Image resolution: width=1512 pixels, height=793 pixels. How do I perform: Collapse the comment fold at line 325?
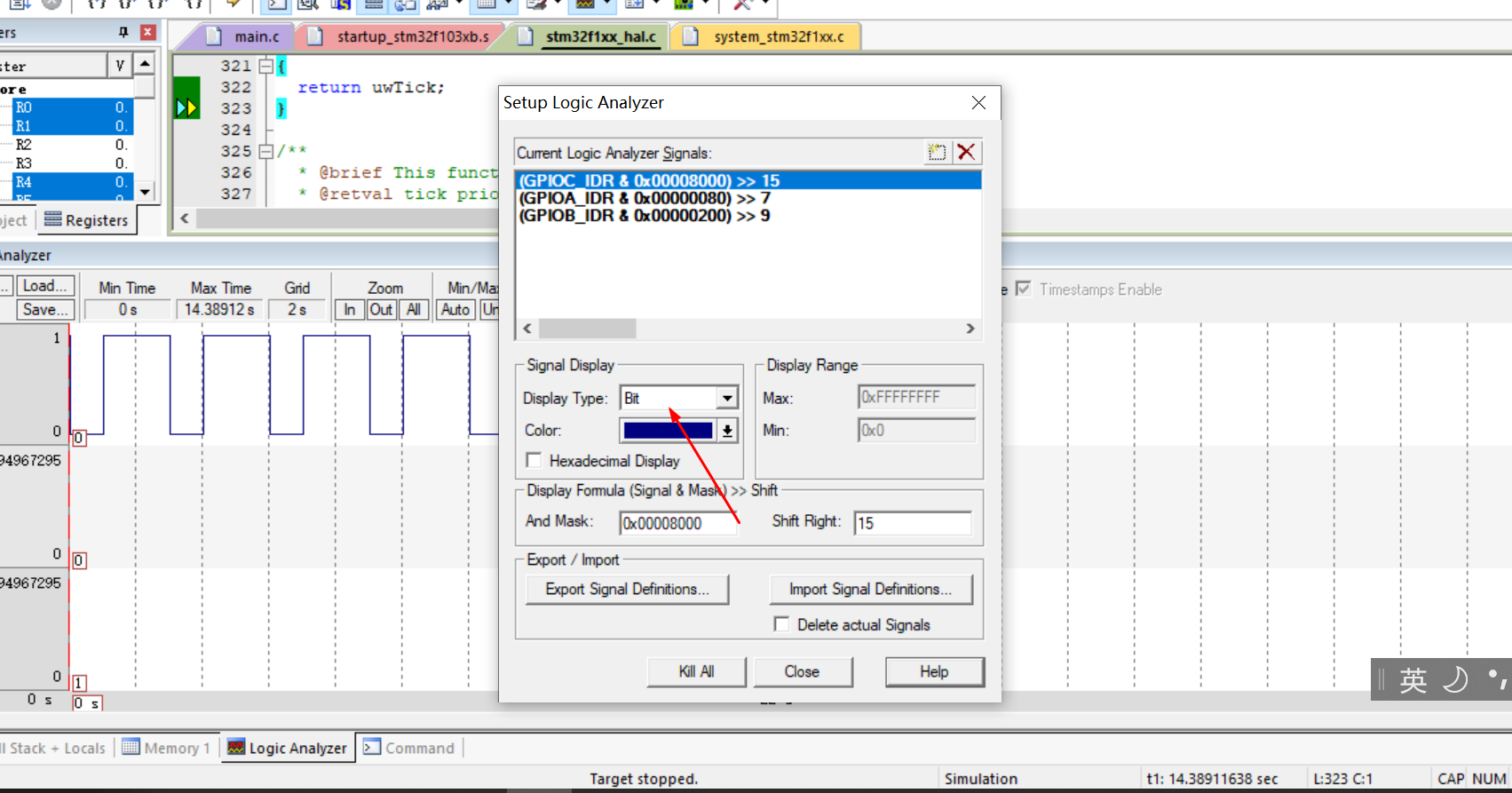pos(265,151)
